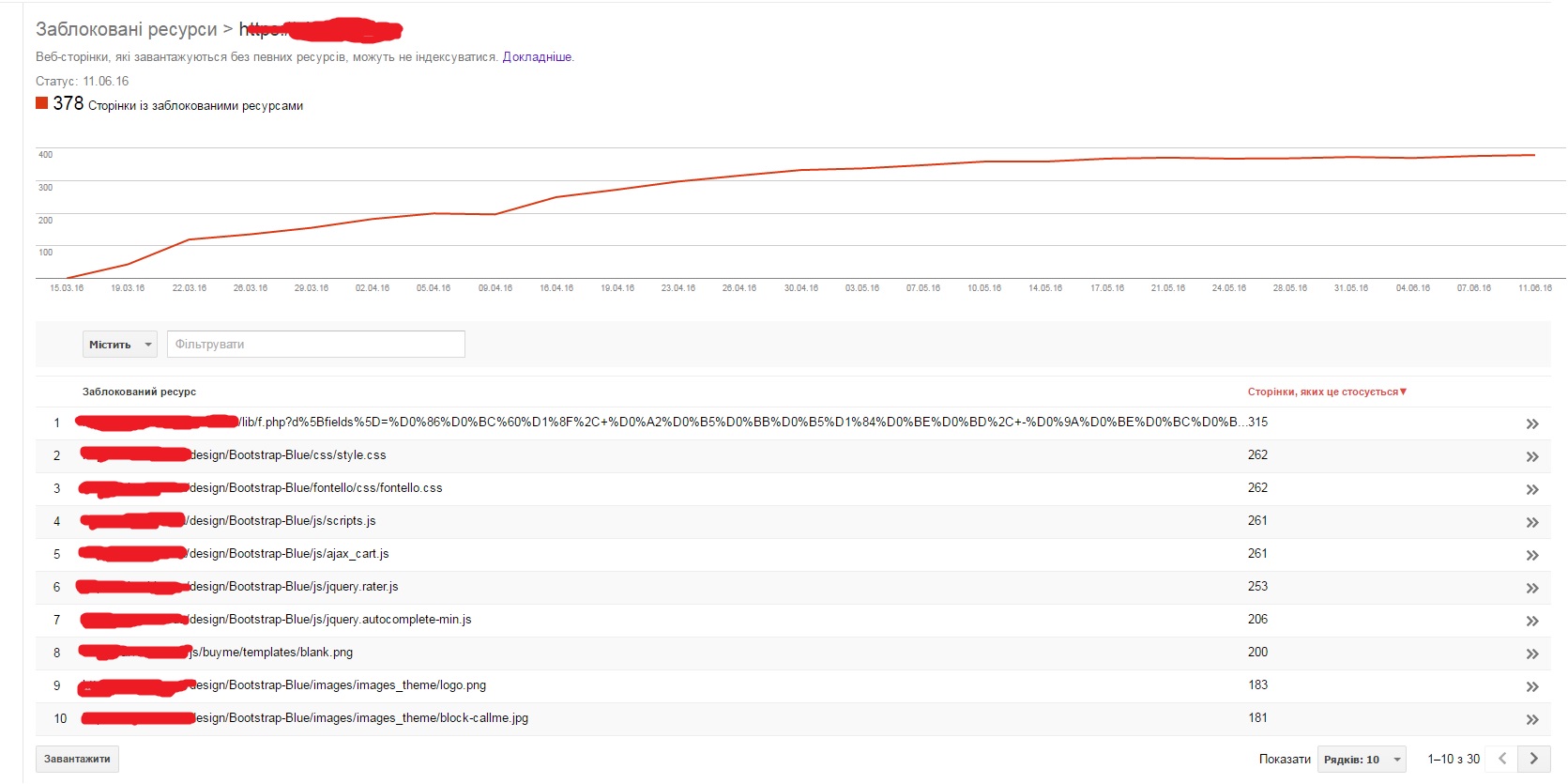Open details arrow for style.css row
1568x784 pixels.
tap(1531, 456)
